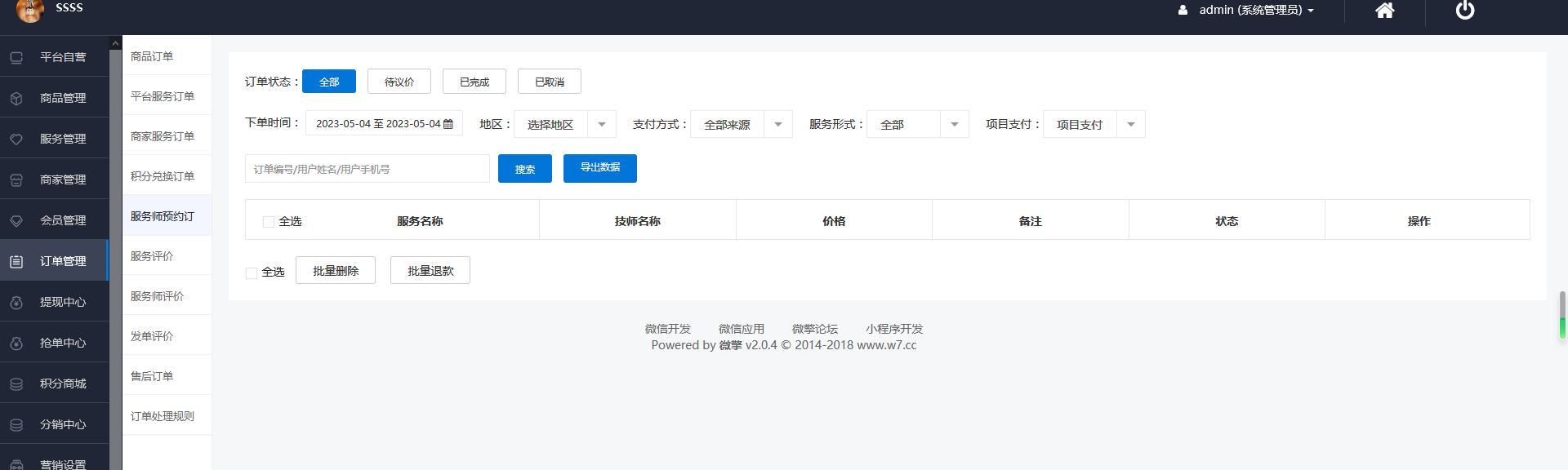The width and height of the screenshot is (1568, 470).
Task: Click the 批量删除 button
Action: point(336,270)
